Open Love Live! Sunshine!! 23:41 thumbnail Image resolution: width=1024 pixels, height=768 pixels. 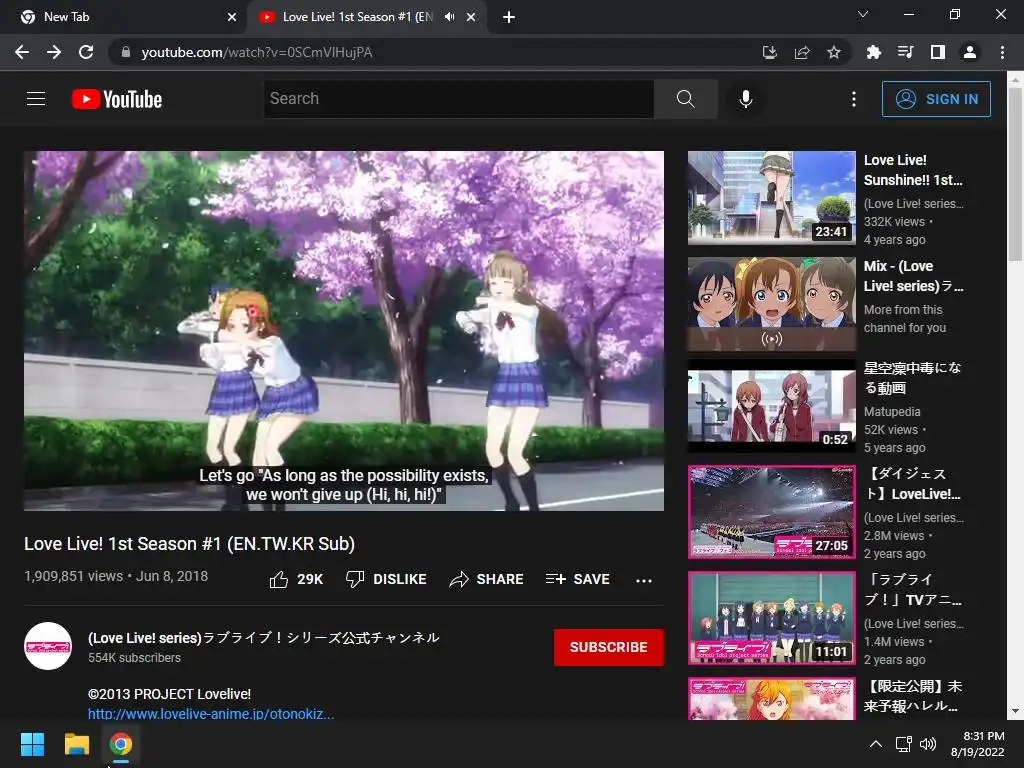pyautogui.click(x=771, y=198)
